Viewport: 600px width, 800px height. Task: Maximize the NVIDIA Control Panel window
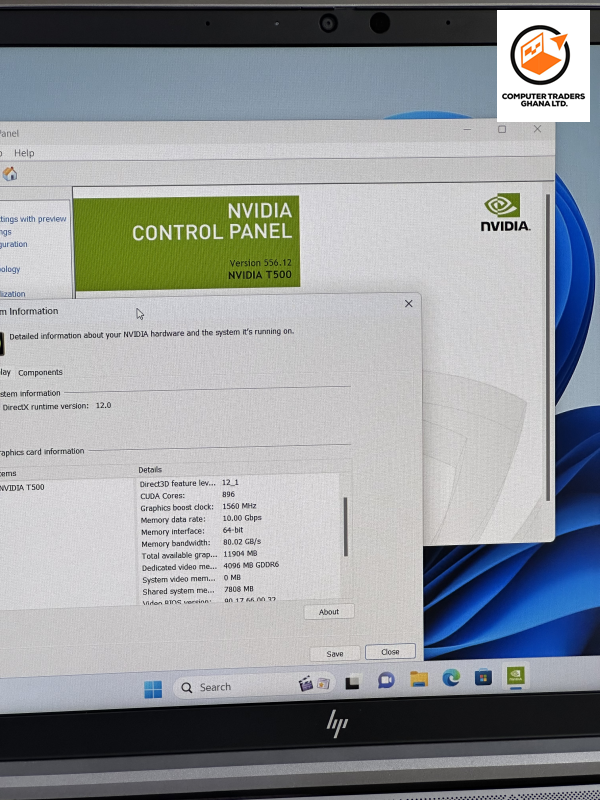[x=502, y=129]
